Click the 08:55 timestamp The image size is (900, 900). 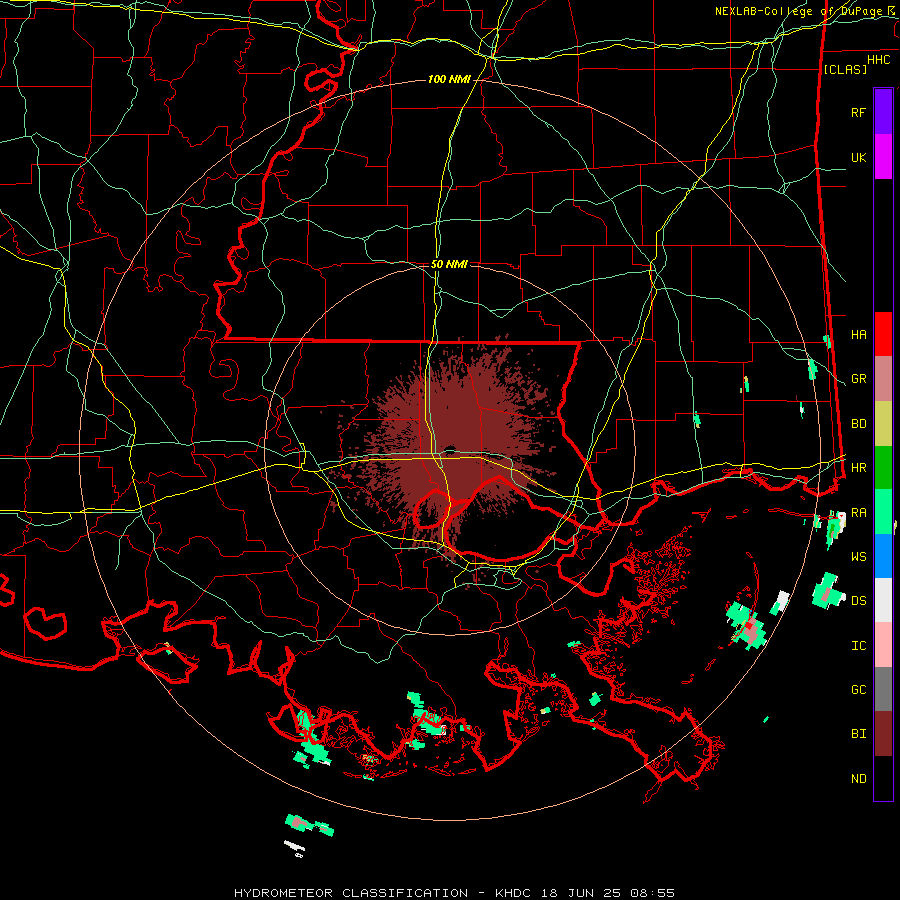tap(652, 893)
